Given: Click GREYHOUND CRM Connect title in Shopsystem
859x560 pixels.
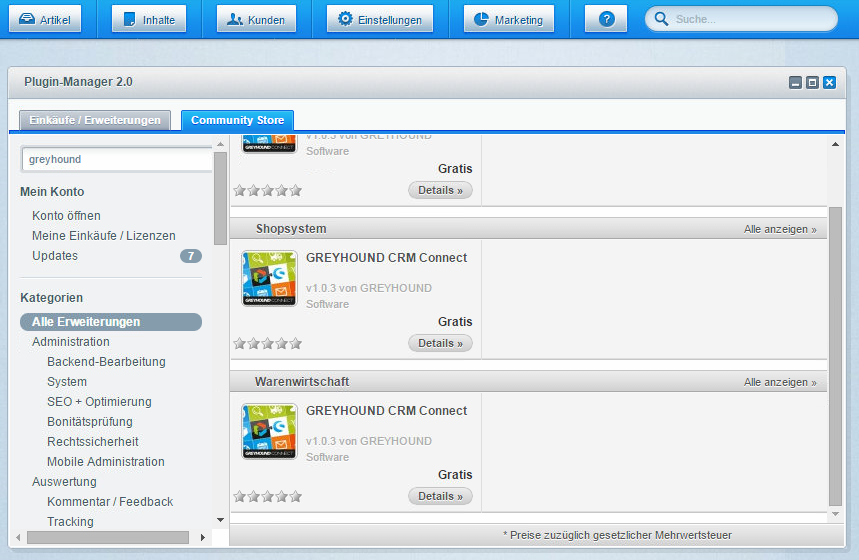Looking at the screenshot, I should (386, 258).
